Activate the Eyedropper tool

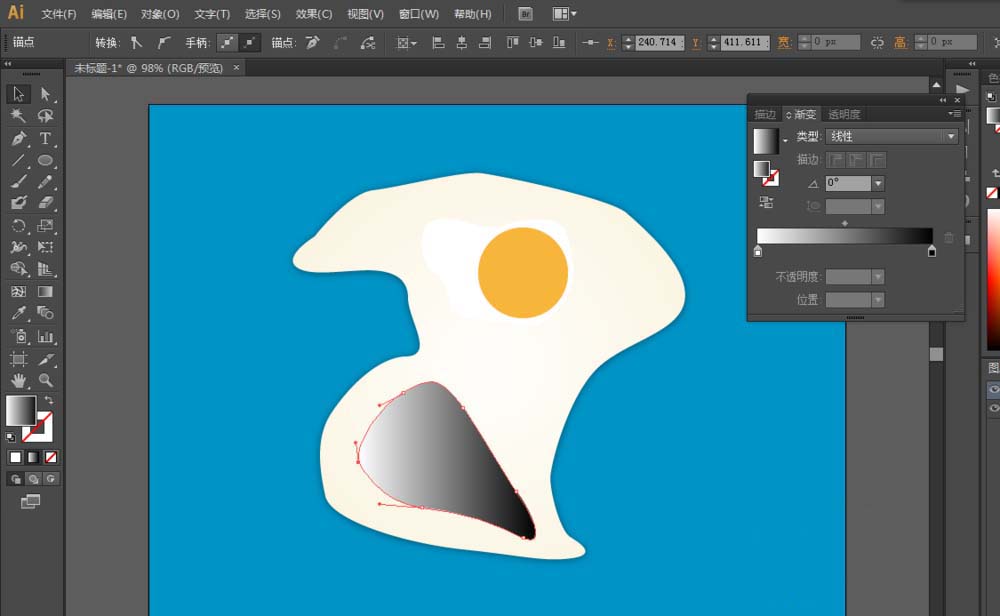[x=18, y=314]
